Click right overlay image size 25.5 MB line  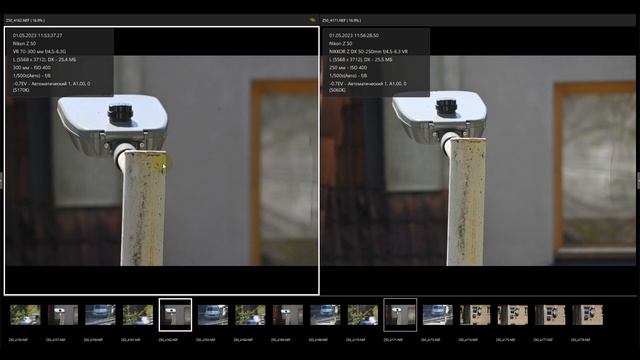(360, 60)
